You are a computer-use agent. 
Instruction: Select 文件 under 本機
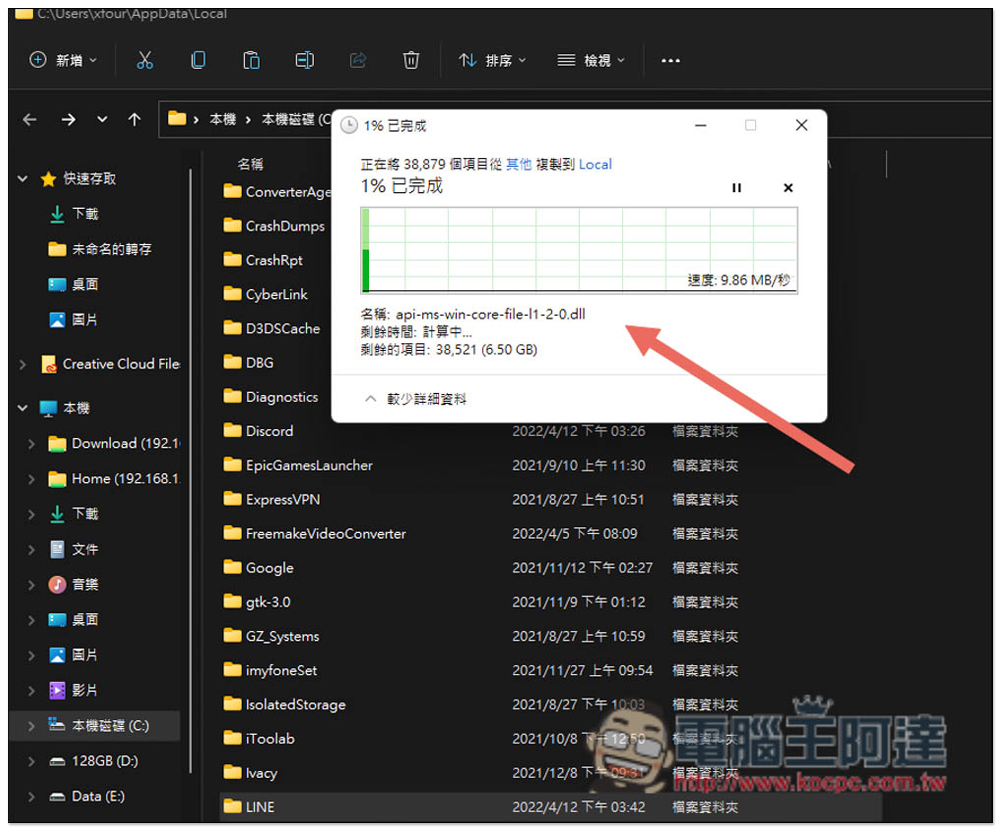74,549
